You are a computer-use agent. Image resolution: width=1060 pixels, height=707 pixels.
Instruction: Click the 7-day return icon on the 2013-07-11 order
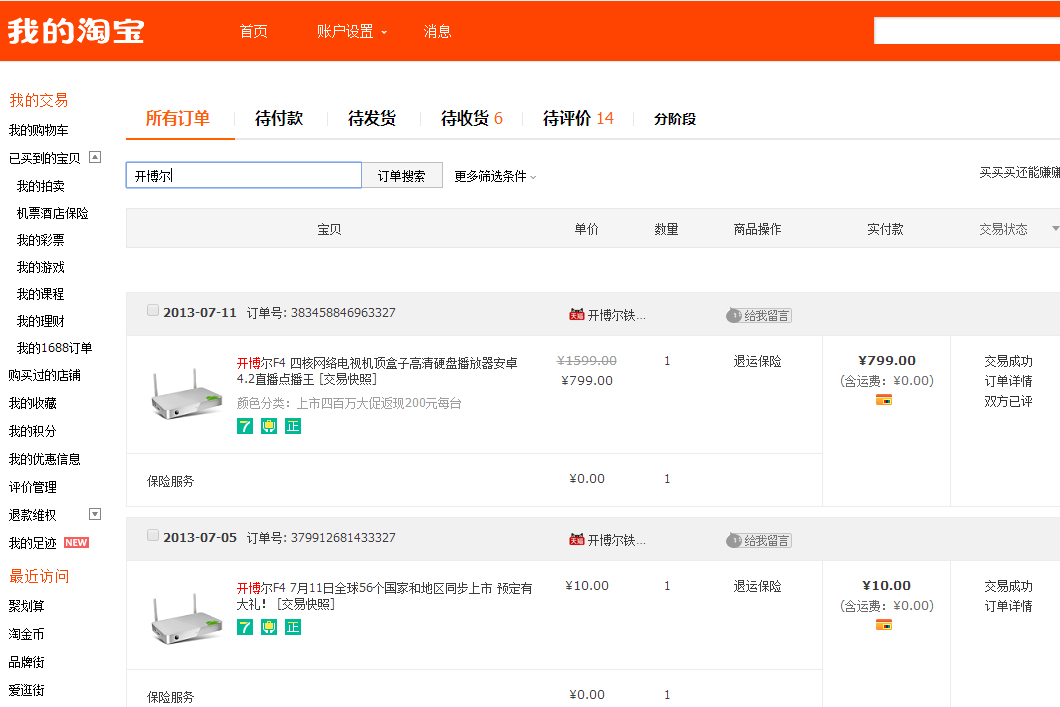(245, 426)
